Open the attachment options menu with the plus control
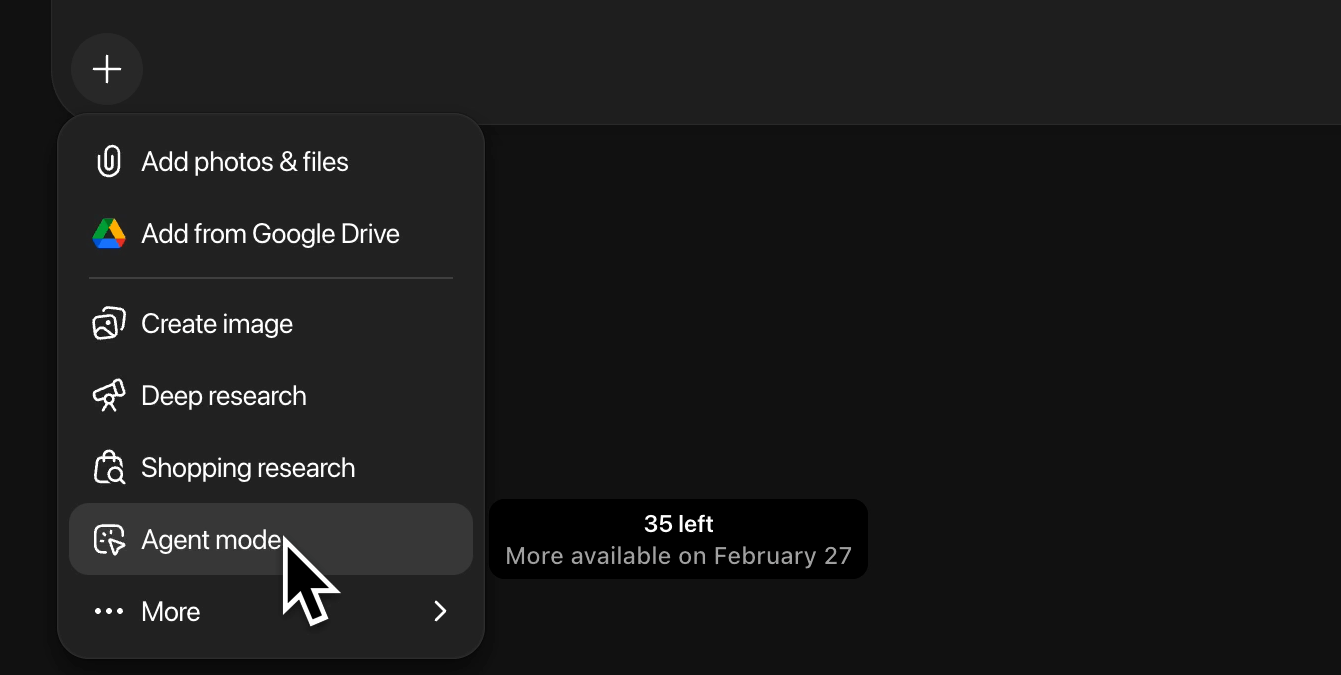 point(106,69)
